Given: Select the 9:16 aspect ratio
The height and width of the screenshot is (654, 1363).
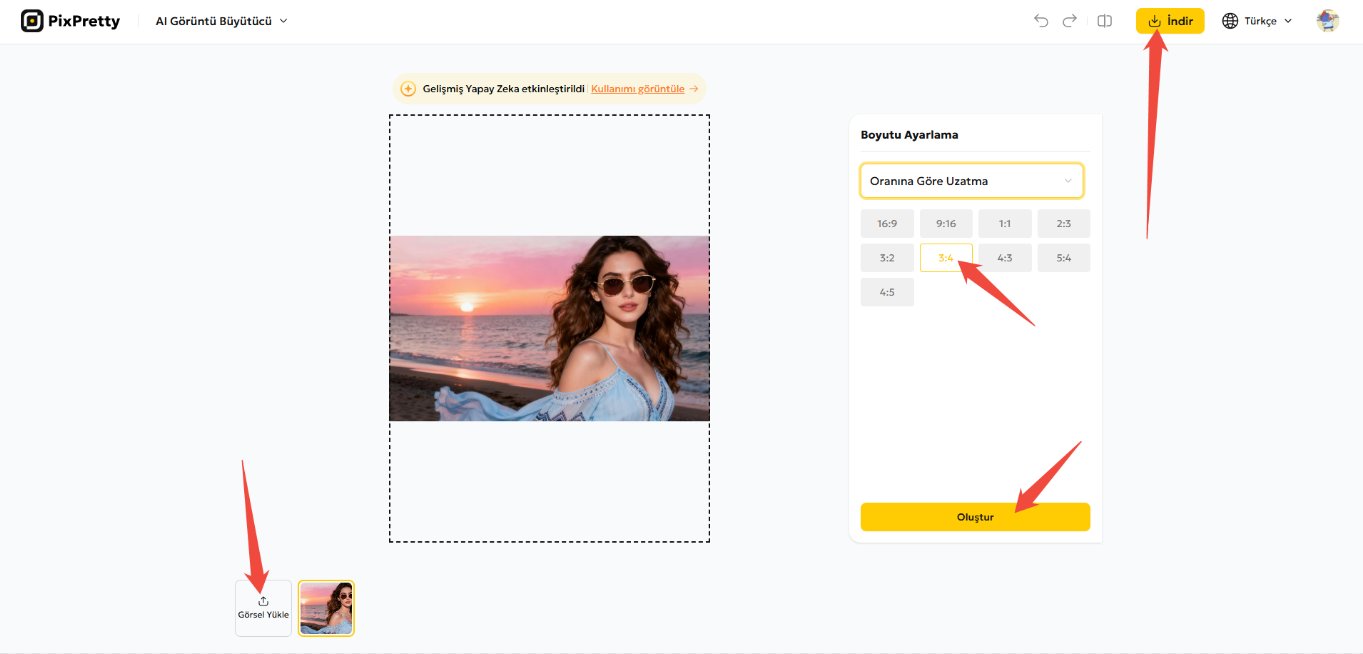Looking at the screenshot, I should click(945, 223).
